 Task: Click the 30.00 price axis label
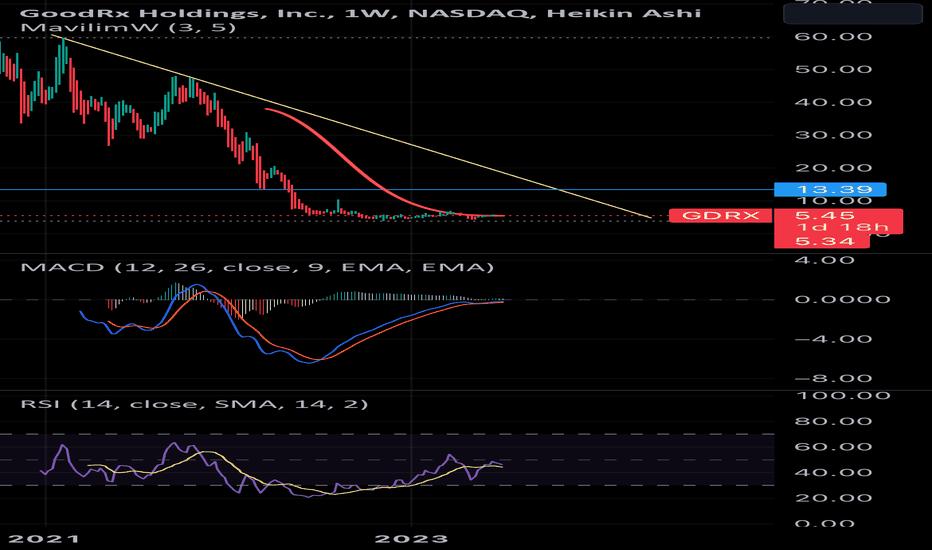pyautogui.click(x=833, y=135)
